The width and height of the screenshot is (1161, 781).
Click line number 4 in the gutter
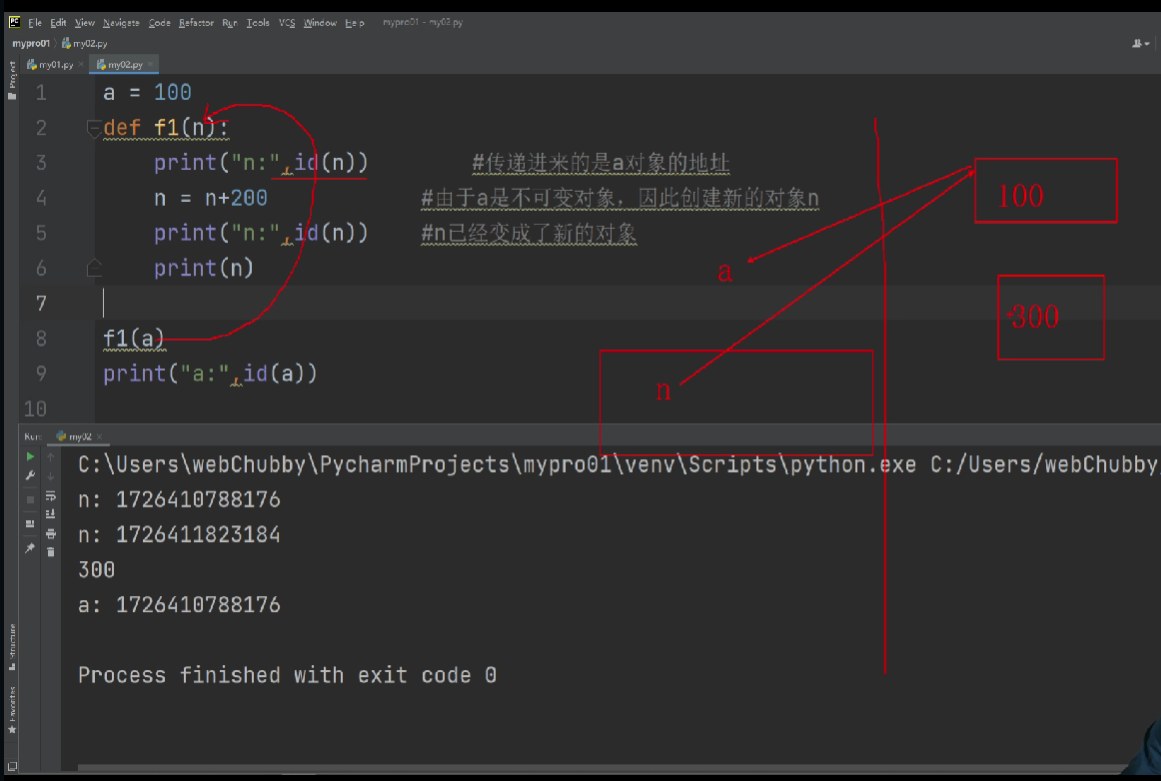pos(41,198)
